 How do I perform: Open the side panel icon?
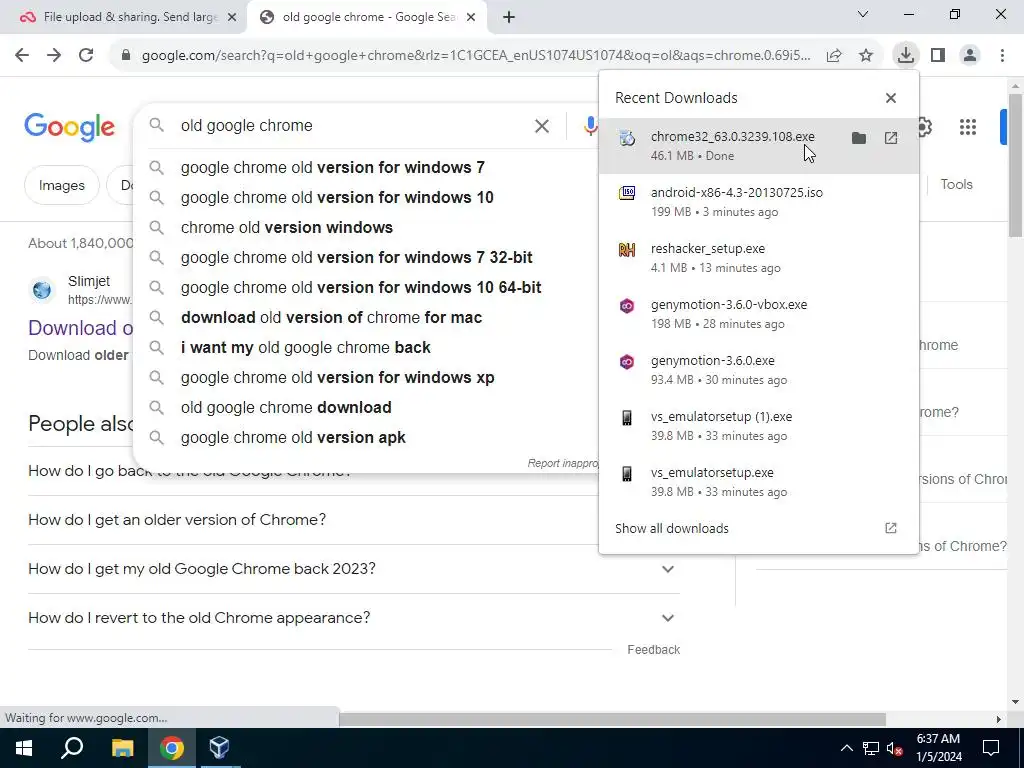coord(938,55)
